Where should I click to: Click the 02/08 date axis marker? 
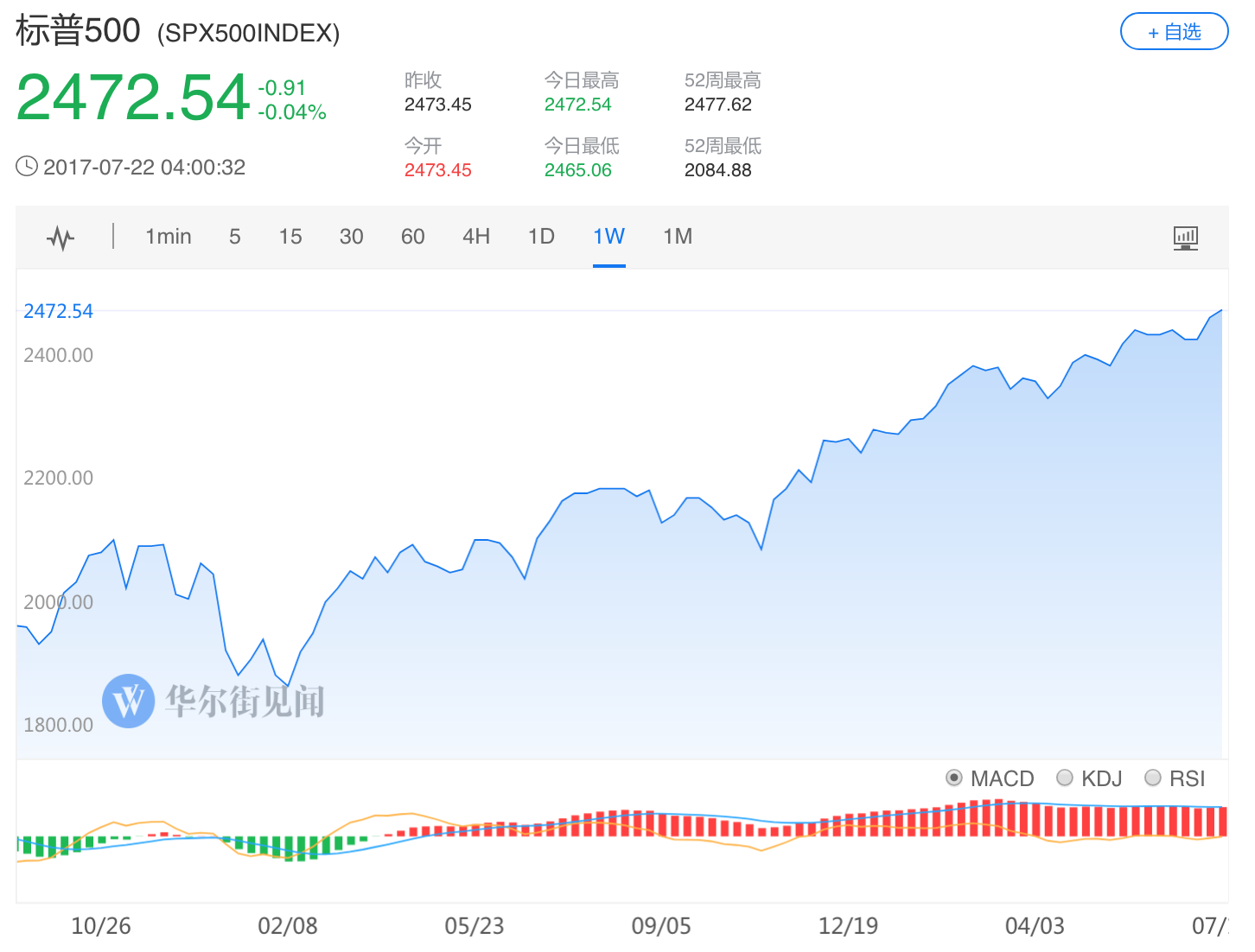(288, 926)
